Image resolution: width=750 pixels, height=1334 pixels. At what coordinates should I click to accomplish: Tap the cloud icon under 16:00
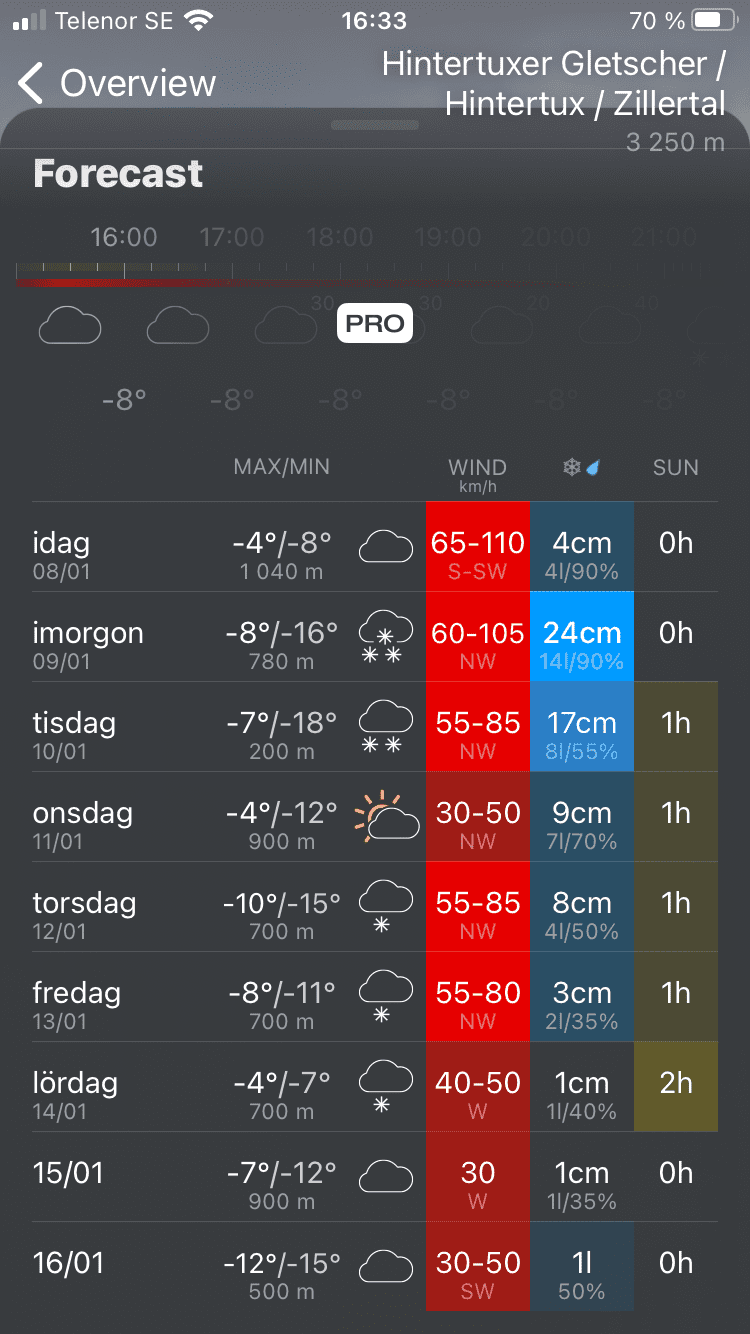(70, 326)
